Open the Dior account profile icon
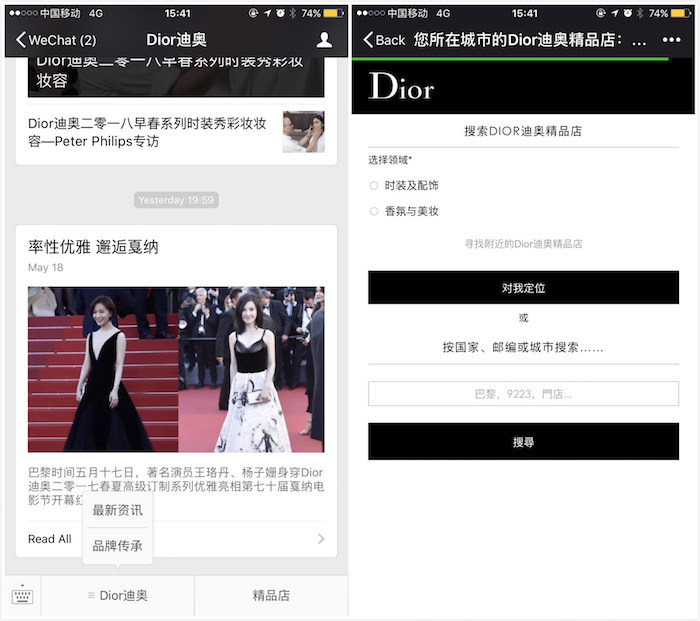Image resolution: width=700 pixels, height=621 pixels. click(x=324, y=40)
